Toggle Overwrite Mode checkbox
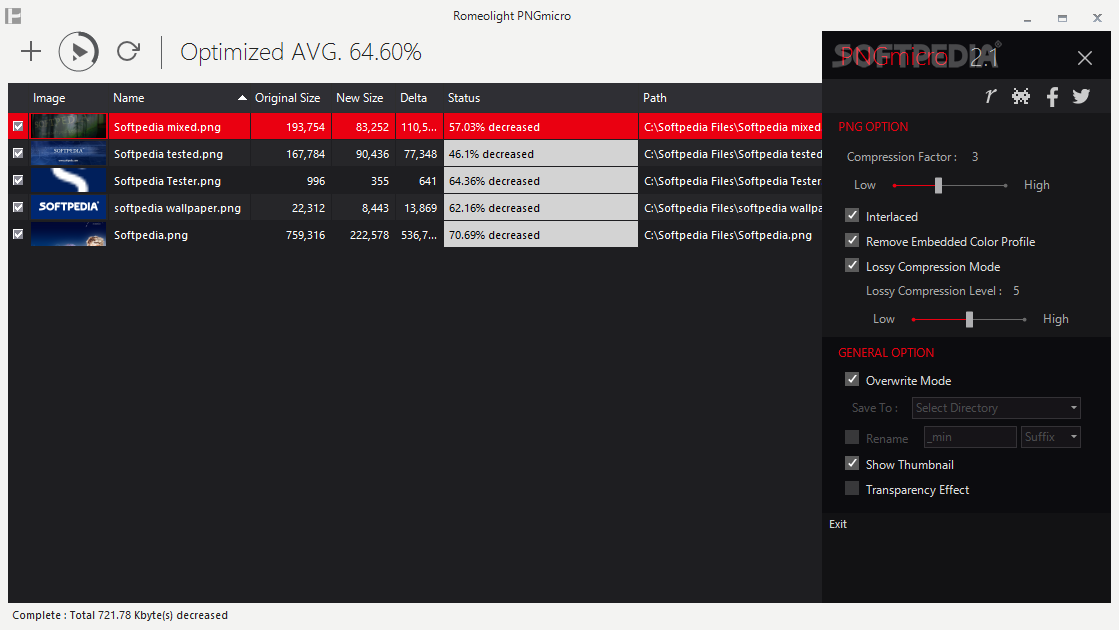This screenshot has height=630, width=1119. point(852,380)
